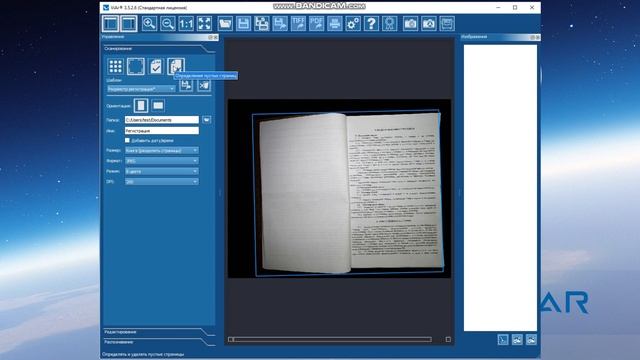The height and width of the screenshot is (360, 640).
Task: Click the second camera icon in the toolbar
Action: (x=429, y=24)
